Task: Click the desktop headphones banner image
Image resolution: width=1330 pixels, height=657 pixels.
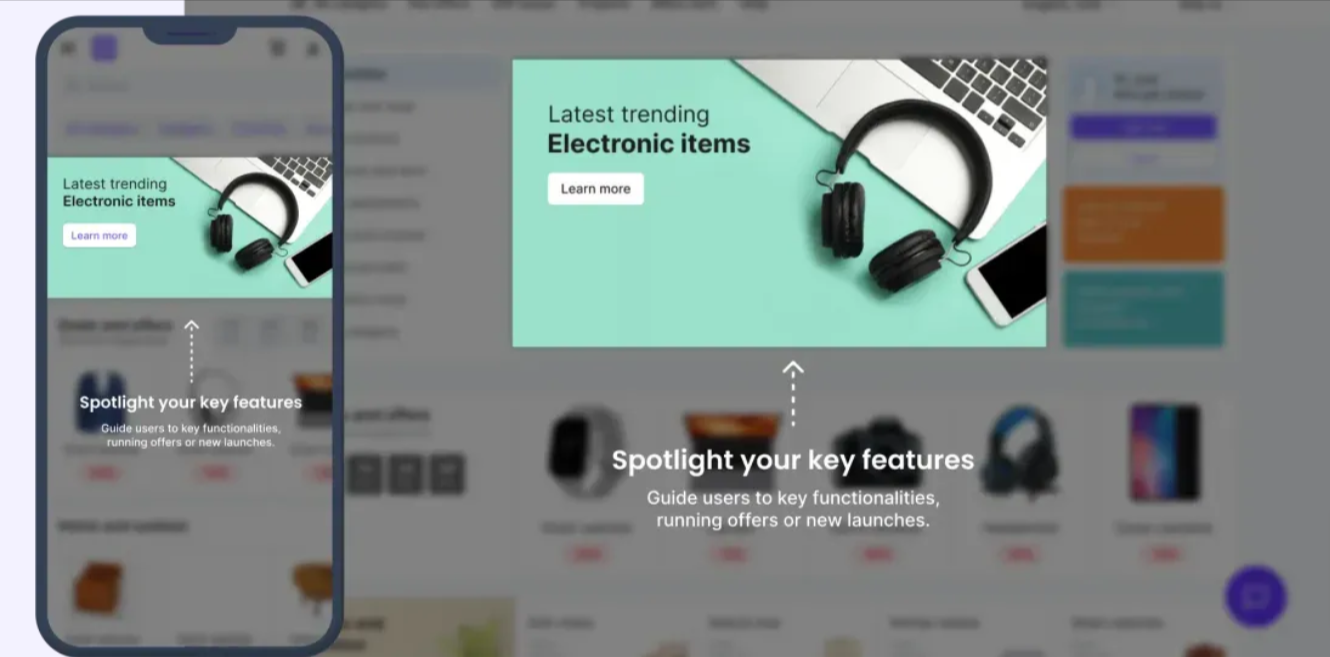Action: 779,203
